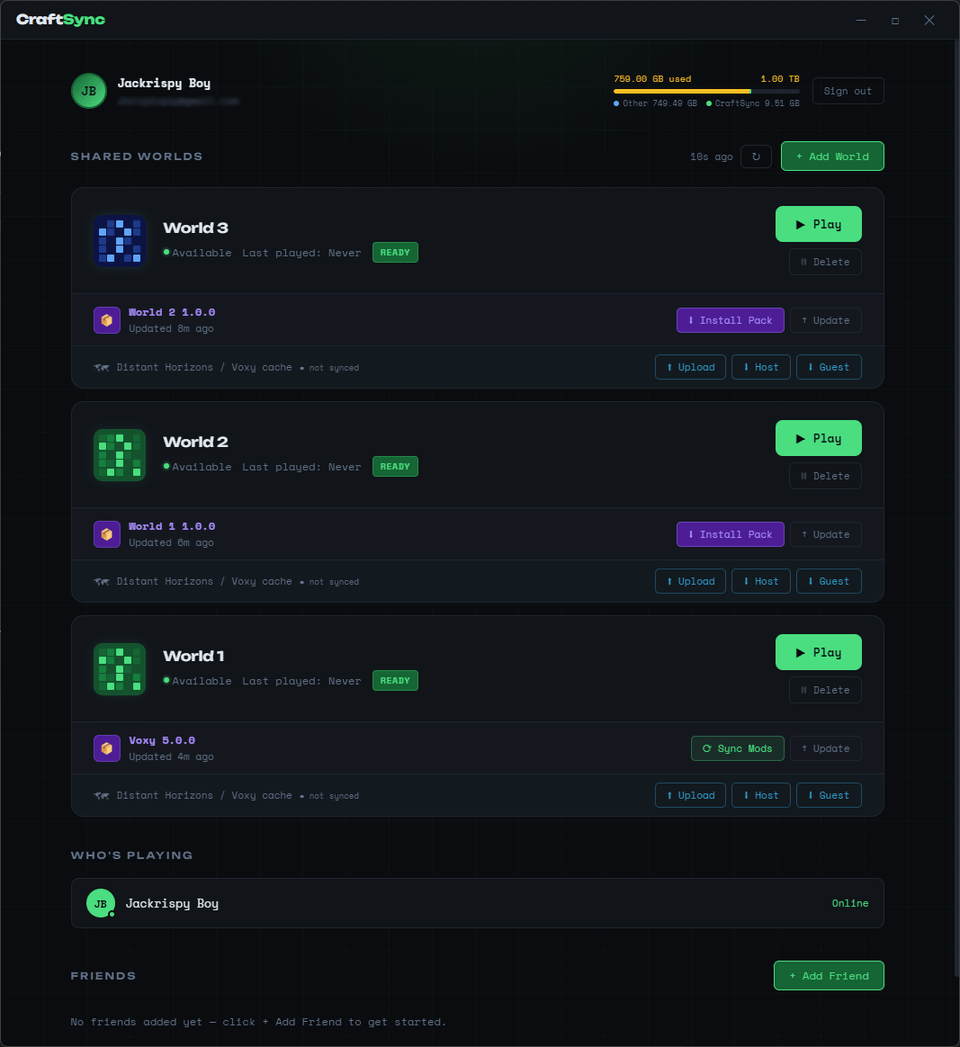960x1047 pixels.
Task: Click the World 1 green pixel icon
Action: 119,669
